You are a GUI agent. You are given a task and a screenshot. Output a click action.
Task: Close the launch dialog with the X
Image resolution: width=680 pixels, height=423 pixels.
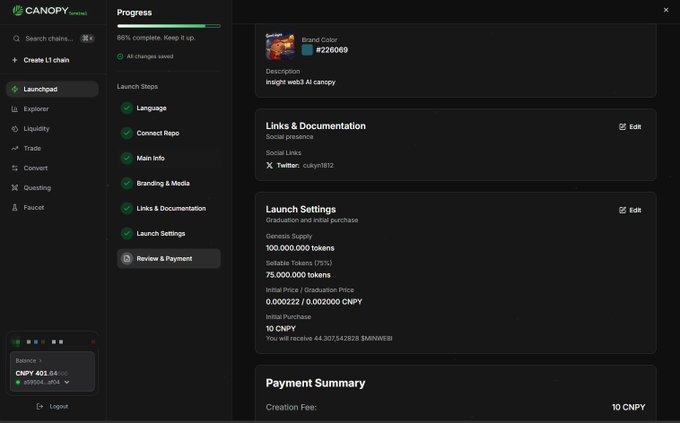(x=666, y=10)
